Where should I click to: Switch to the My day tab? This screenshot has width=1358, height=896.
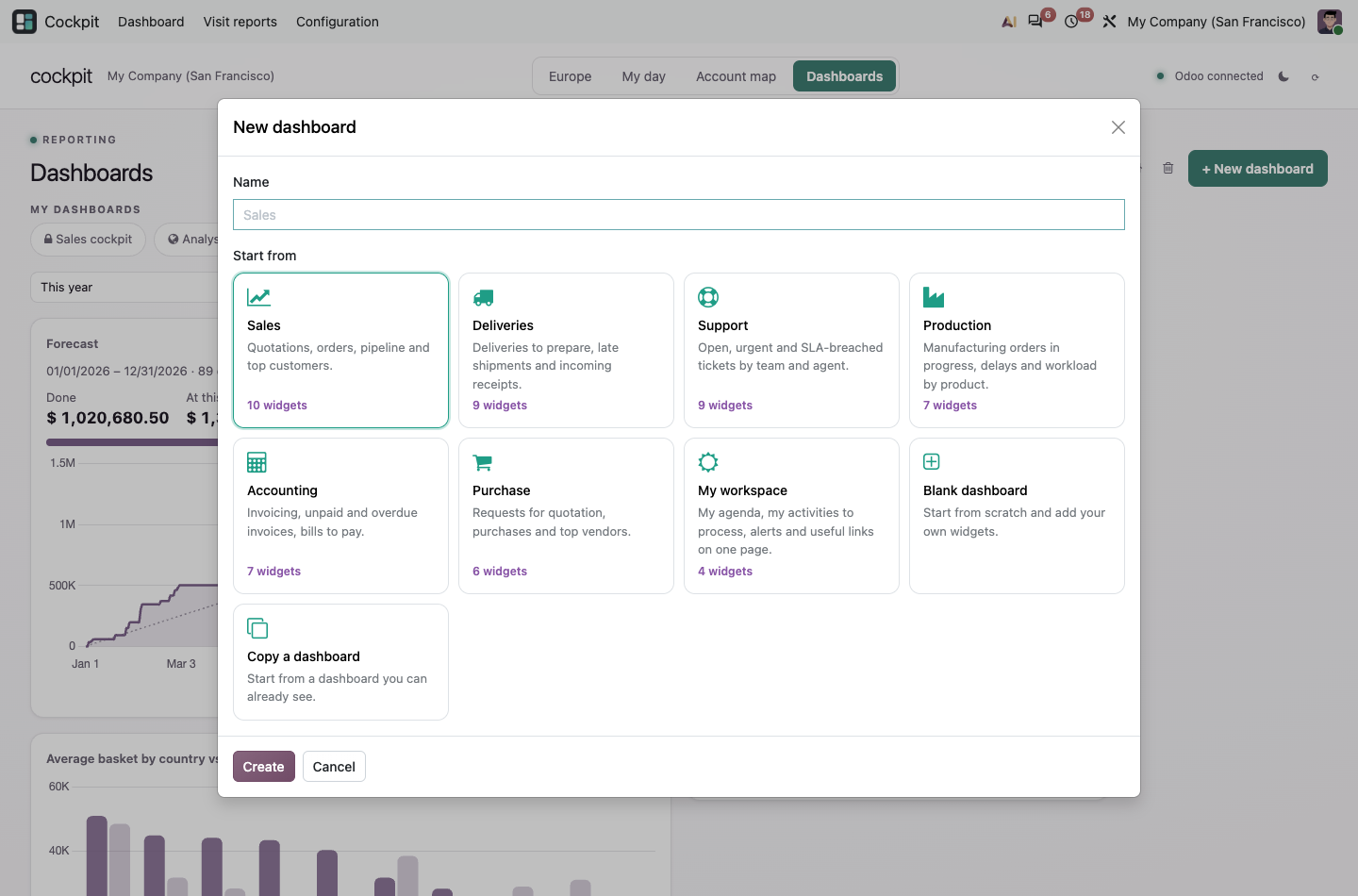[644, 76]
